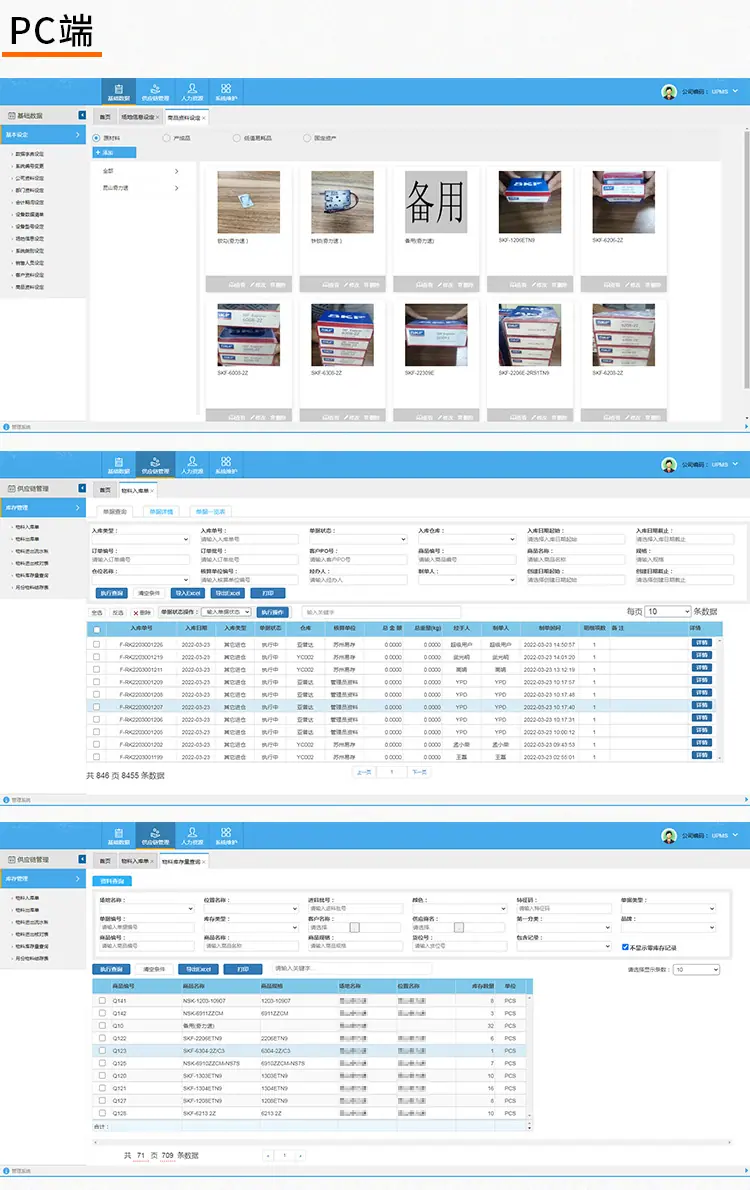This screenshot has width=750, height=1190.
Task: Tick checkbox for item Q141
Action: [102, 1000]
